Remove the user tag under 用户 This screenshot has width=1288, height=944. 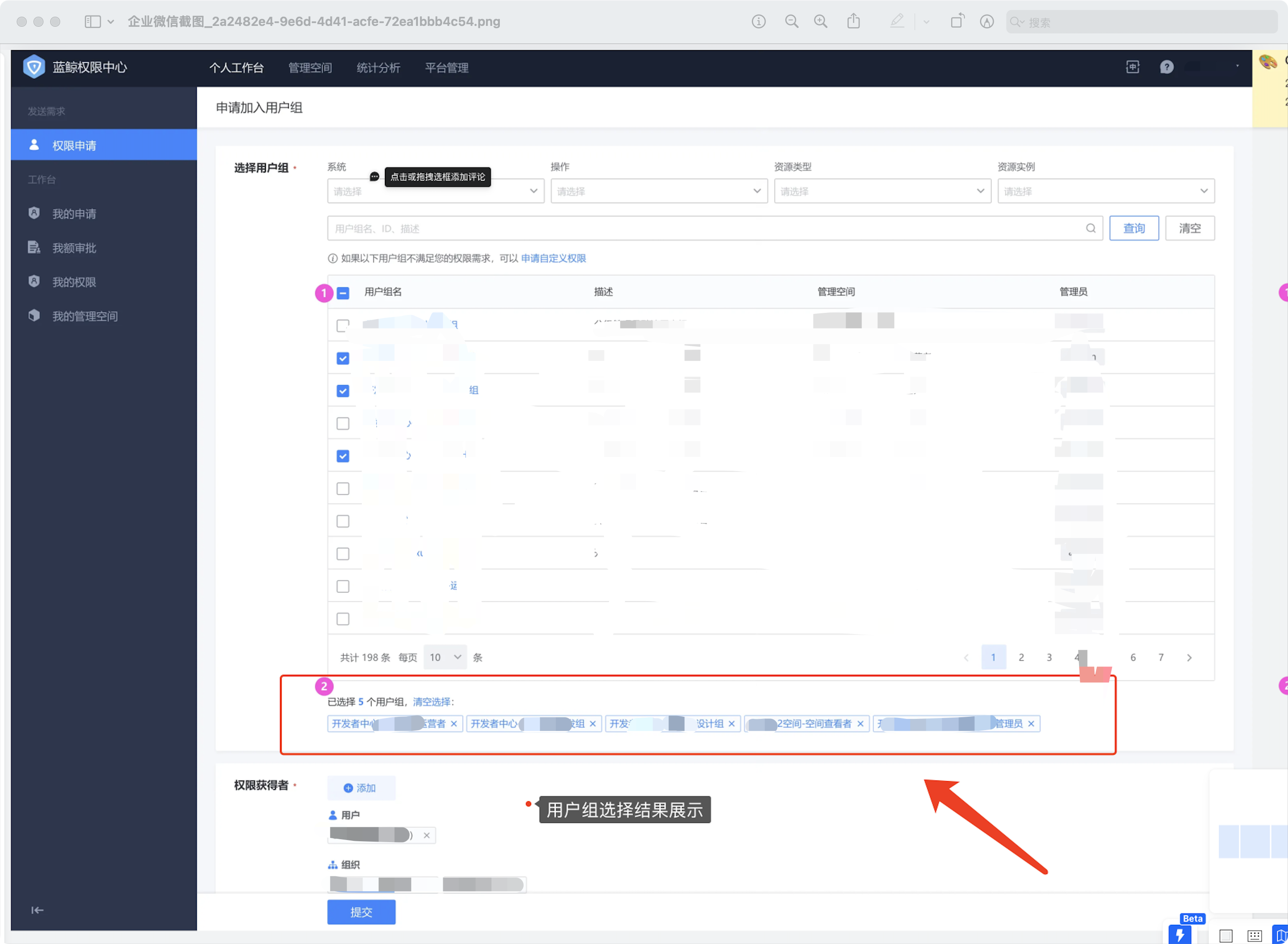coord(426,835)
